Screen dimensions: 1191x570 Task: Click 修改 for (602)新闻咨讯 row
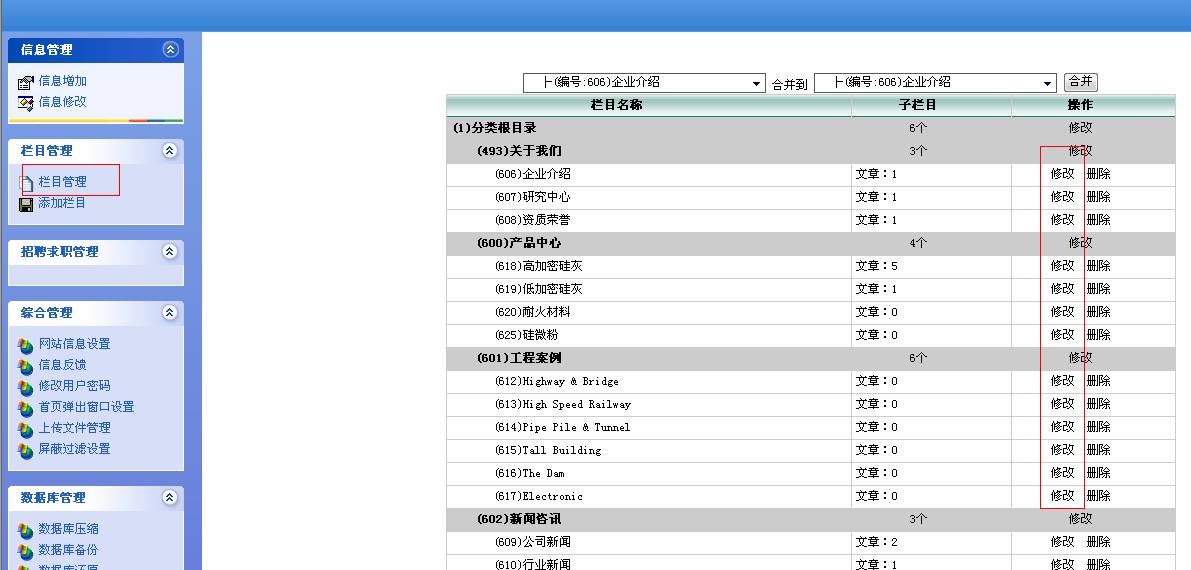pos(1080,518)
